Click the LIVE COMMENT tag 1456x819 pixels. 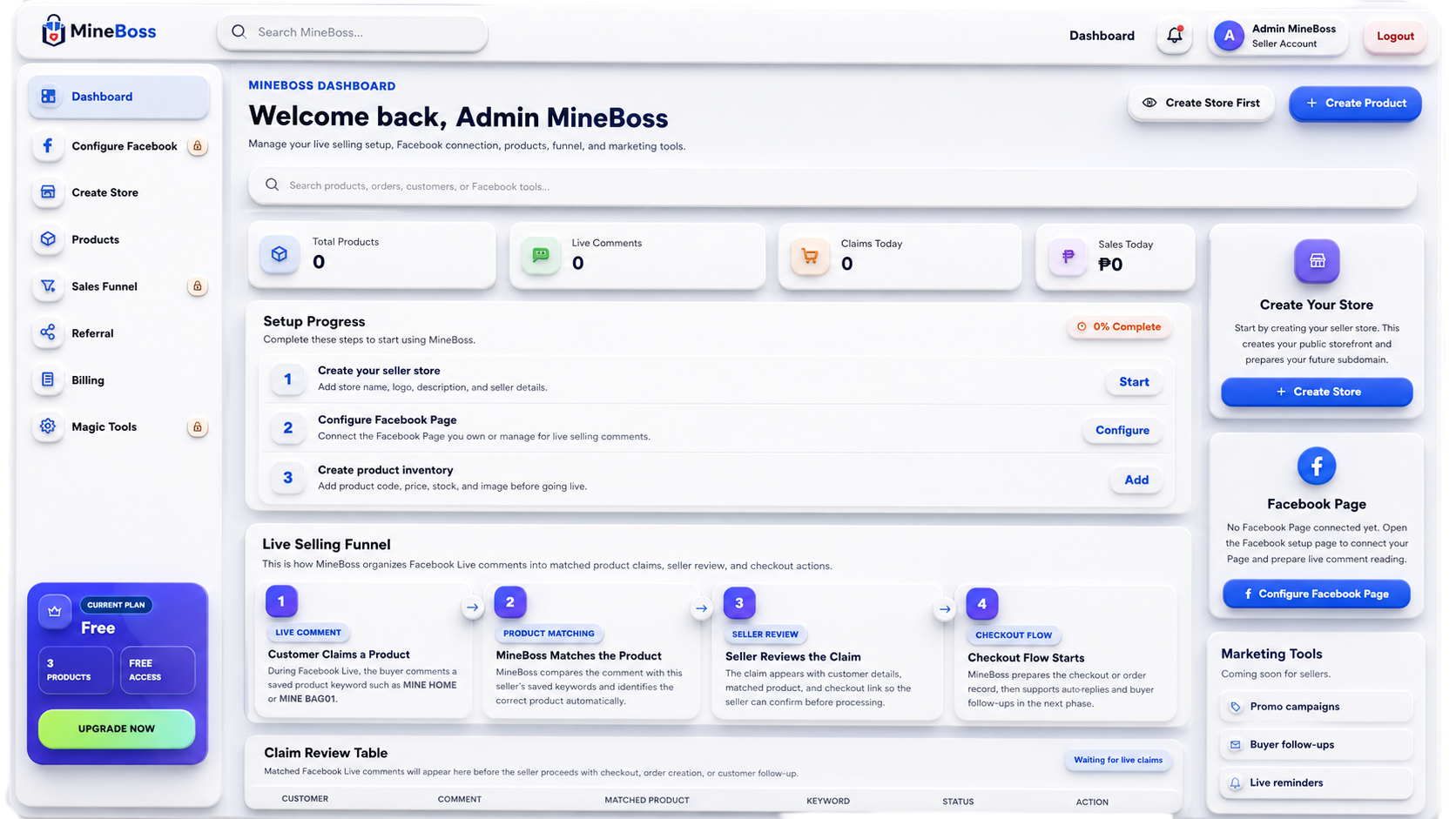pyautogui.click(x=308, y=633)
